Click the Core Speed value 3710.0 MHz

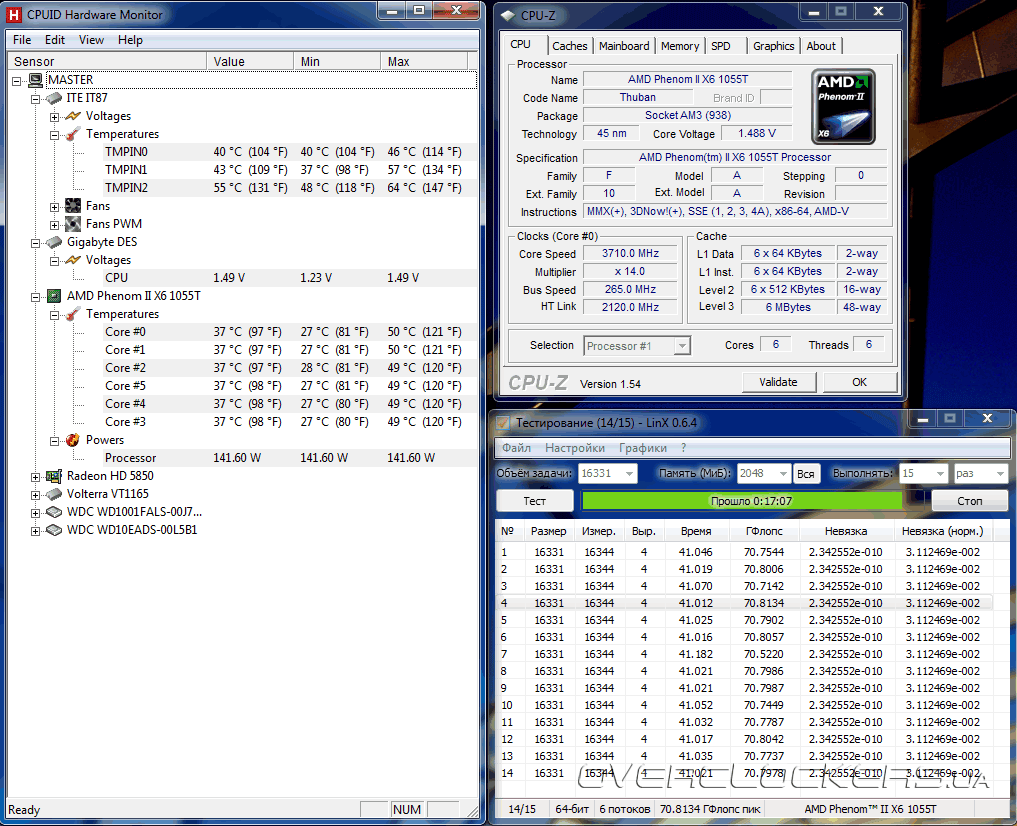click(630, 254)
